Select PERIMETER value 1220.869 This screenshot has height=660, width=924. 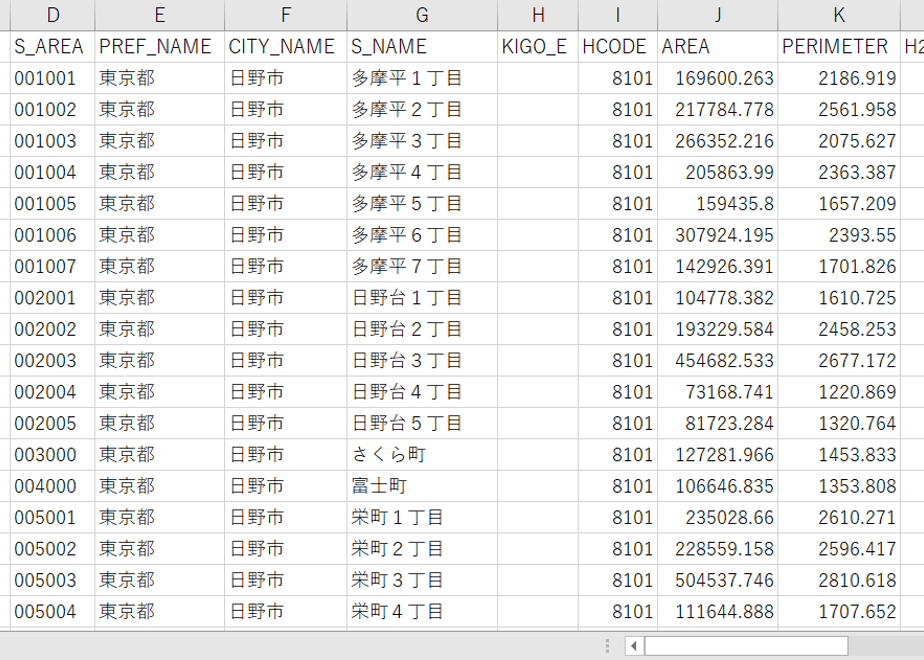(x=839, y=392)
